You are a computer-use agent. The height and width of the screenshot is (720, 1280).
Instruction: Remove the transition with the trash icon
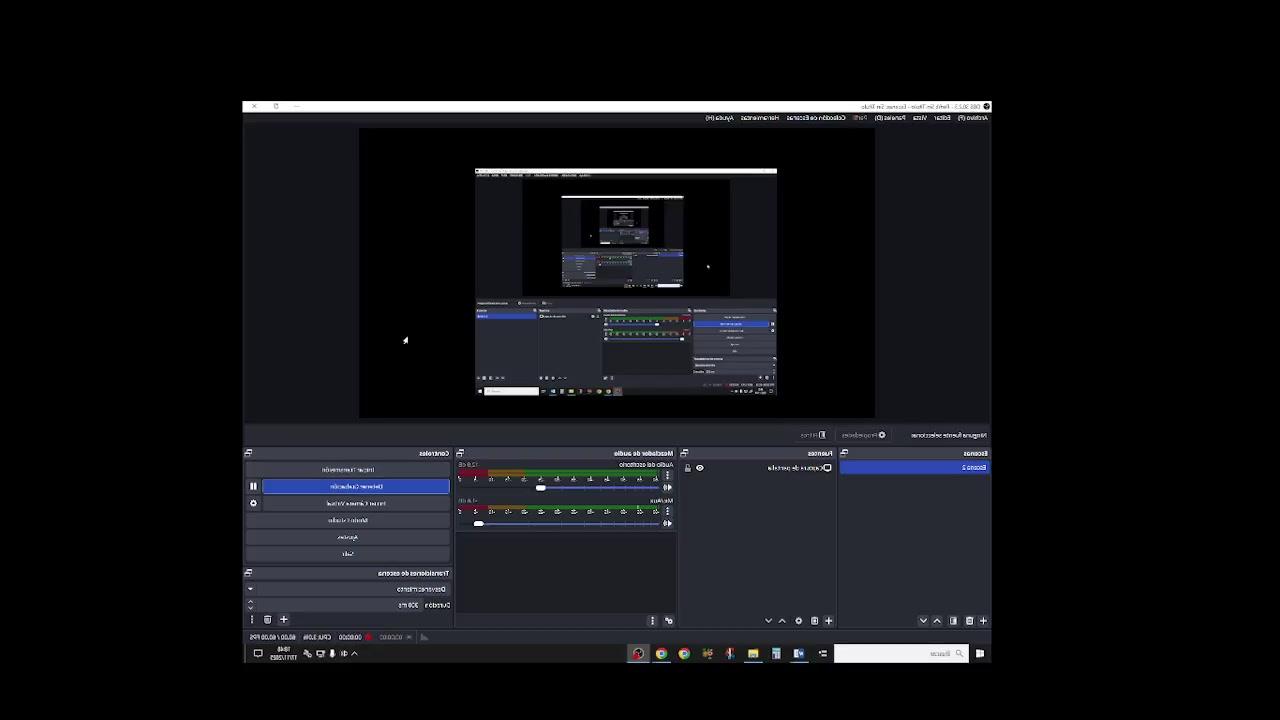pos(267,620)
